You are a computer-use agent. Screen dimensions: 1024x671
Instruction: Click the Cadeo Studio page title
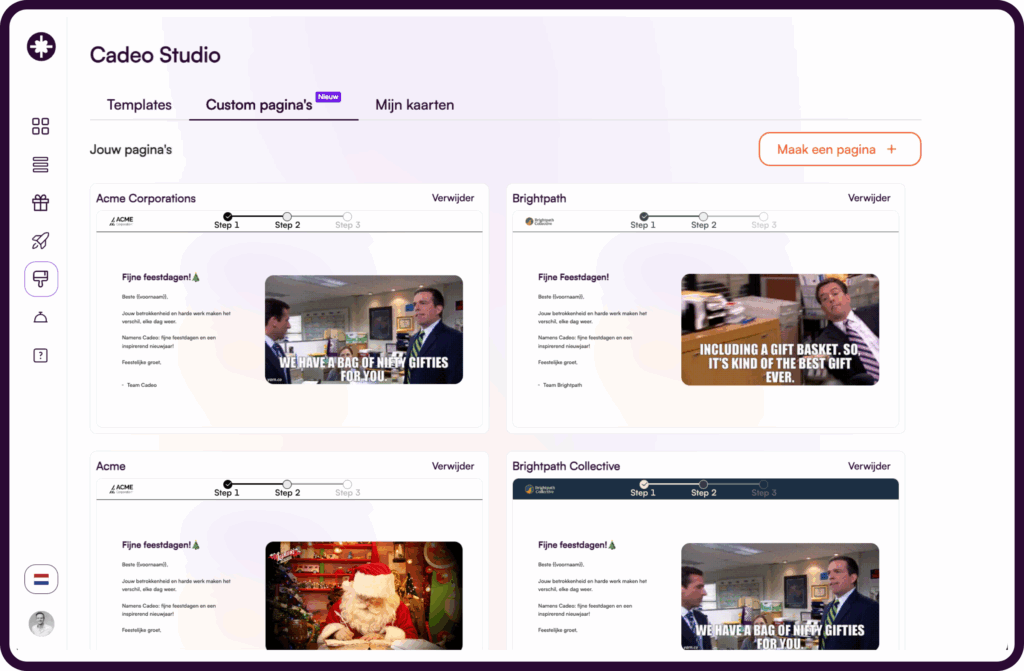point(155,55)
